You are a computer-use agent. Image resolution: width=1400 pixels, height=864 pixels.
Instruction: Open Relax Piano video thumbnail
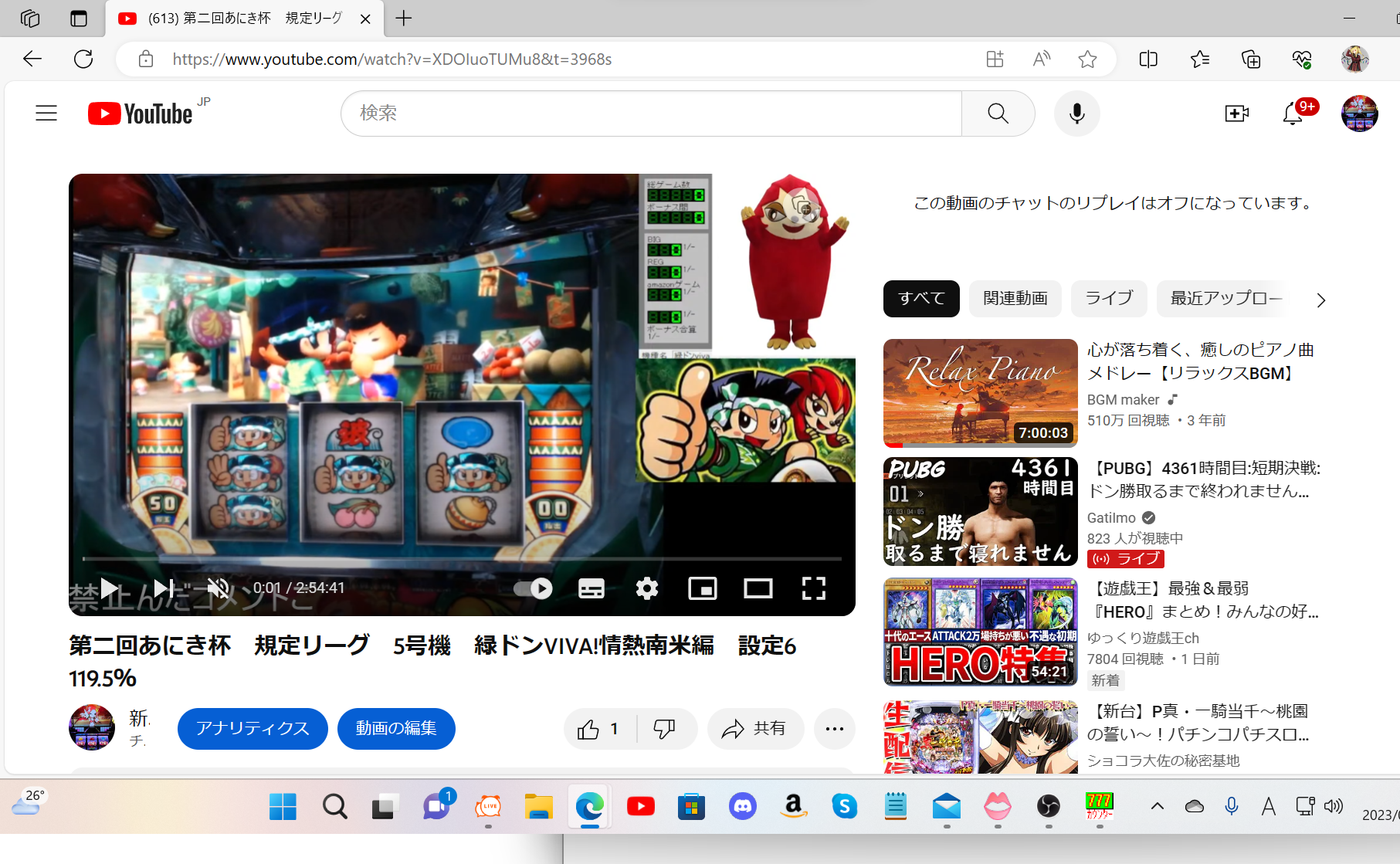[980, 393]
